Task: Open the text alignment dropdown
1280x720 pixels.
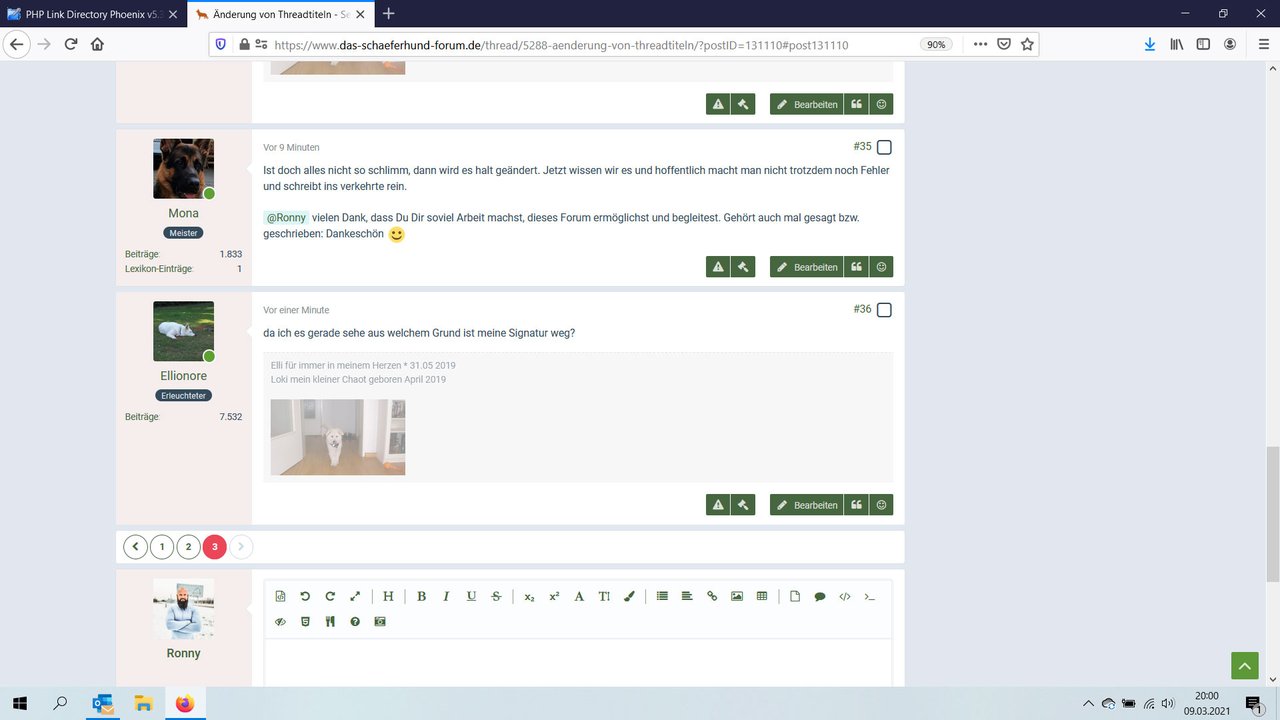Action: point(687,597)
